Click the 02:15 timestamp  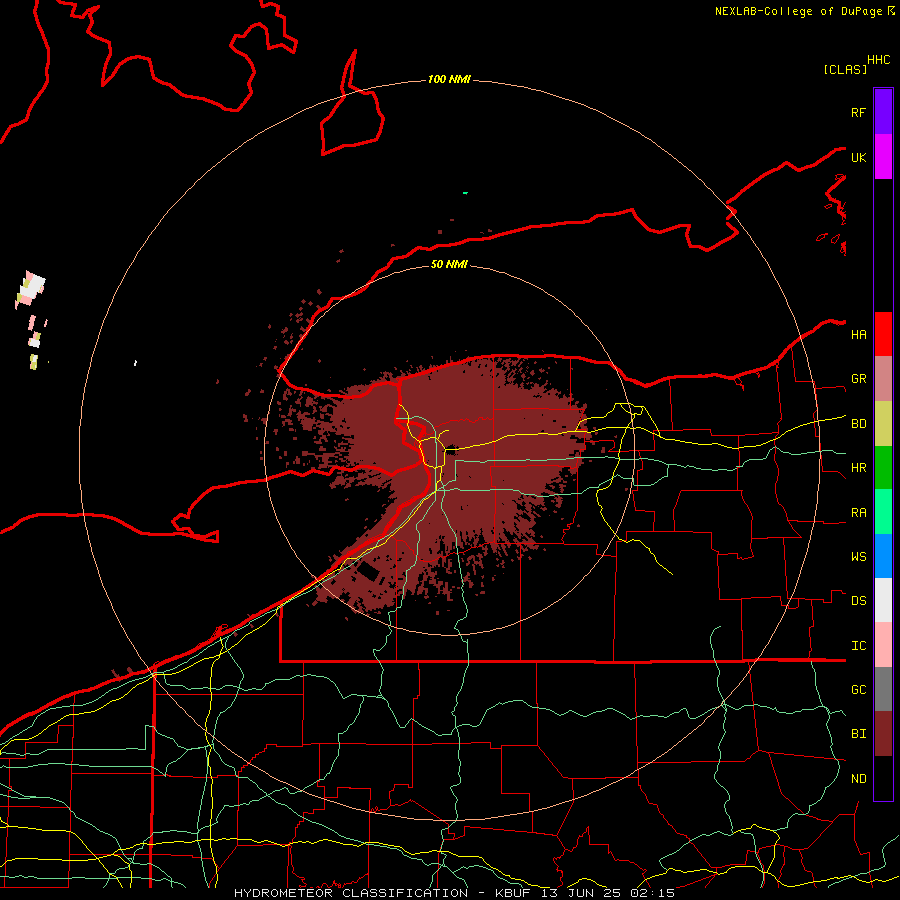click(652, 893)
